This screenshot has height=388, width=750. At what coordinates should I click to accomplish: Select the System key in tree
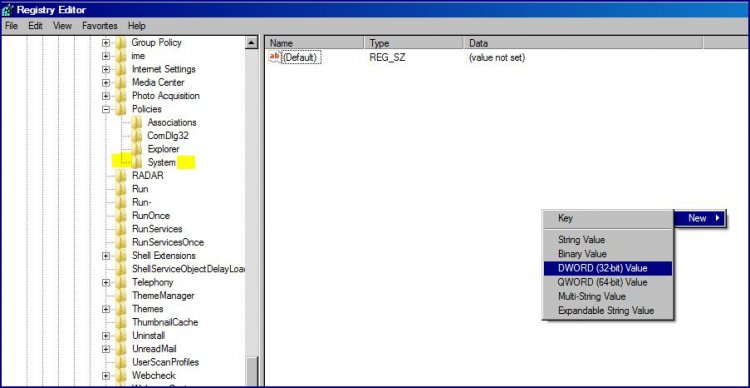click(161, 163)
